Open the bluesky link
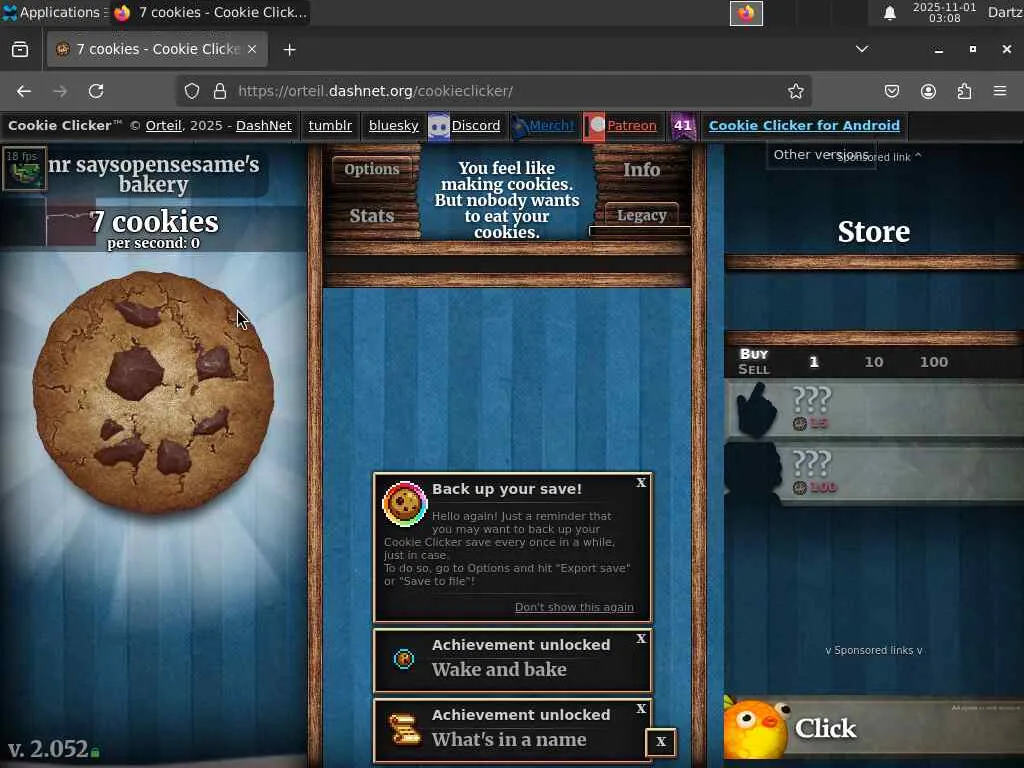The width and height of the screenshot is (1024, 768). pyautogui.click(x=393, y=125)
